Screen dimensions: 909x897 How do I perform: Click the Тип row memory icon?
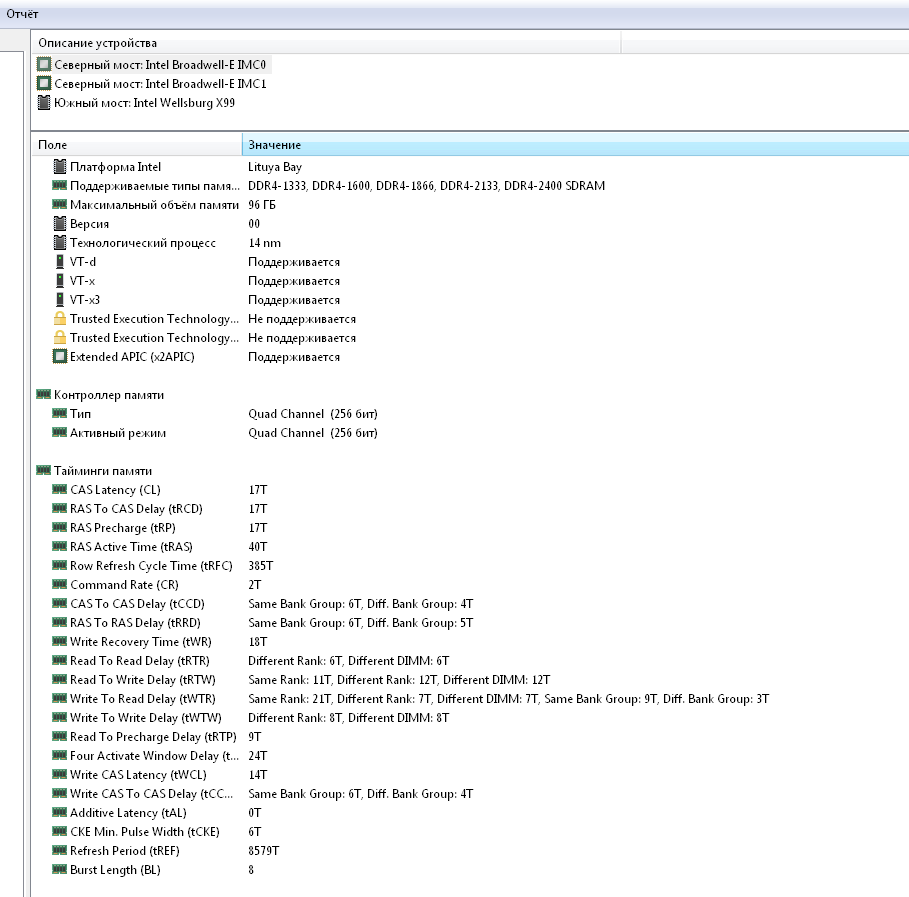click(x=60, y=413)
